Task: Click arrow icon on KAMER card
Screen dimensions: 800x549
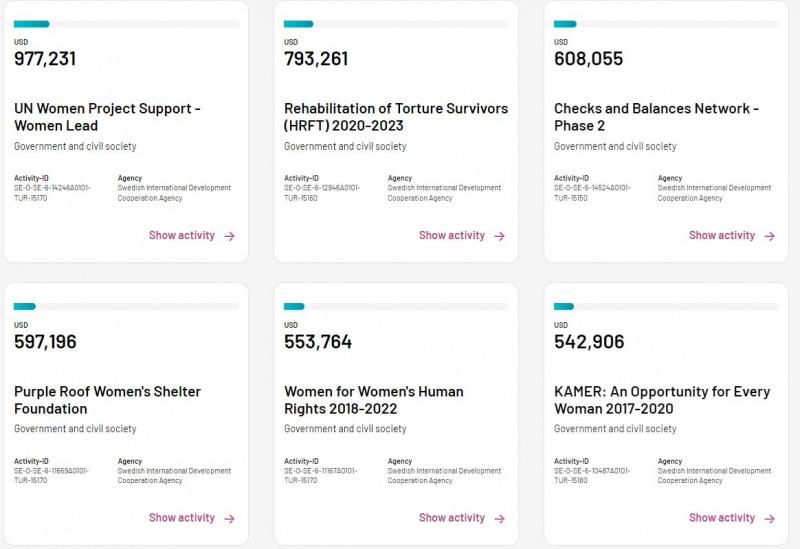Action: coord(770,519)
